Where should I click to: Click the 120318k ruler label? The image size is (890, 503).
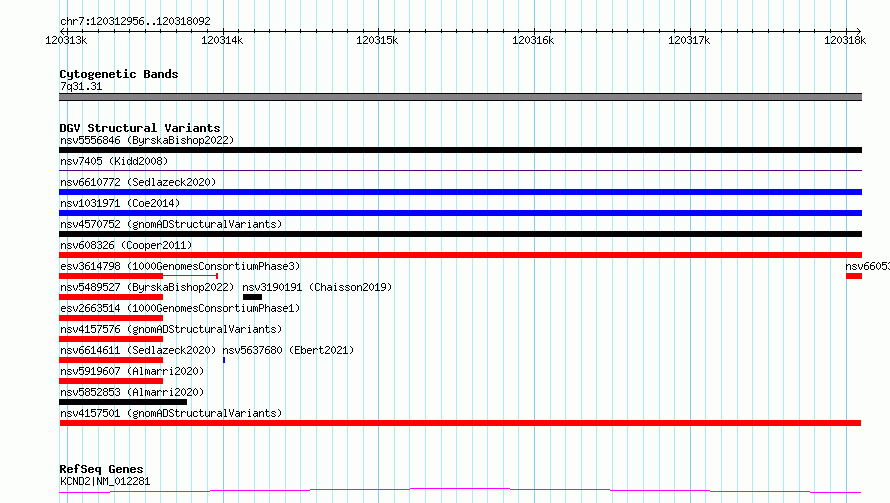point(845,40)
